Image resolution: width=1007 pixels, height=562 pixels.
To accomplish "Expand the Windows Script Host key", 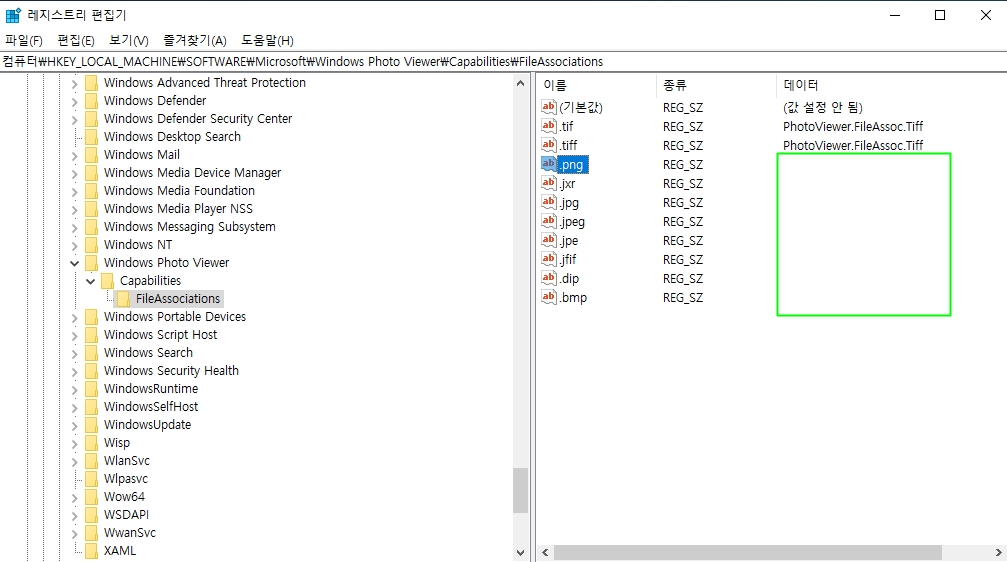I will [x=74, y=335].
